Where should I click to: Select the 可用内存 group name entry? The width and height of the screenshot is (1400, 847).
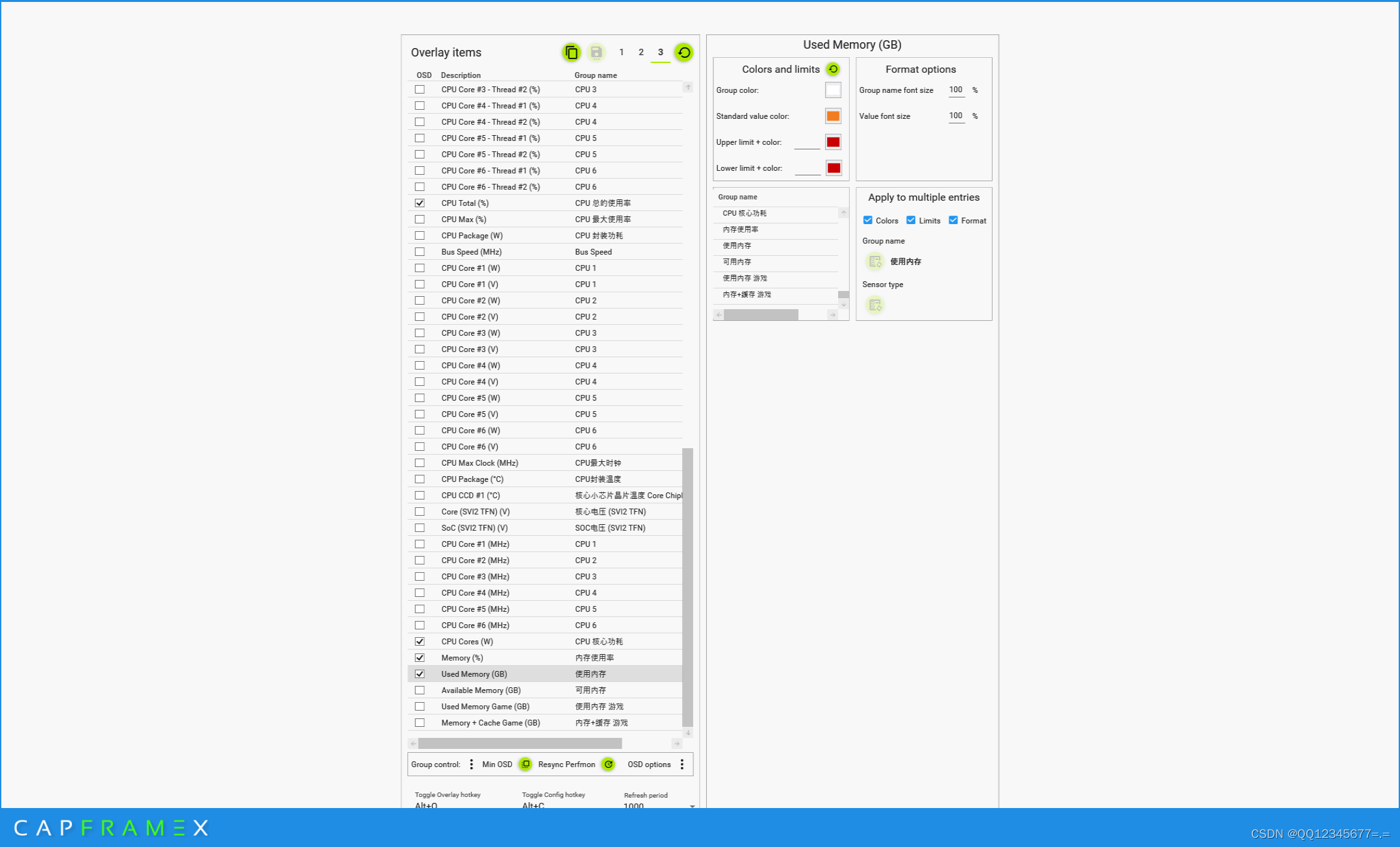[x=776, y=262]
